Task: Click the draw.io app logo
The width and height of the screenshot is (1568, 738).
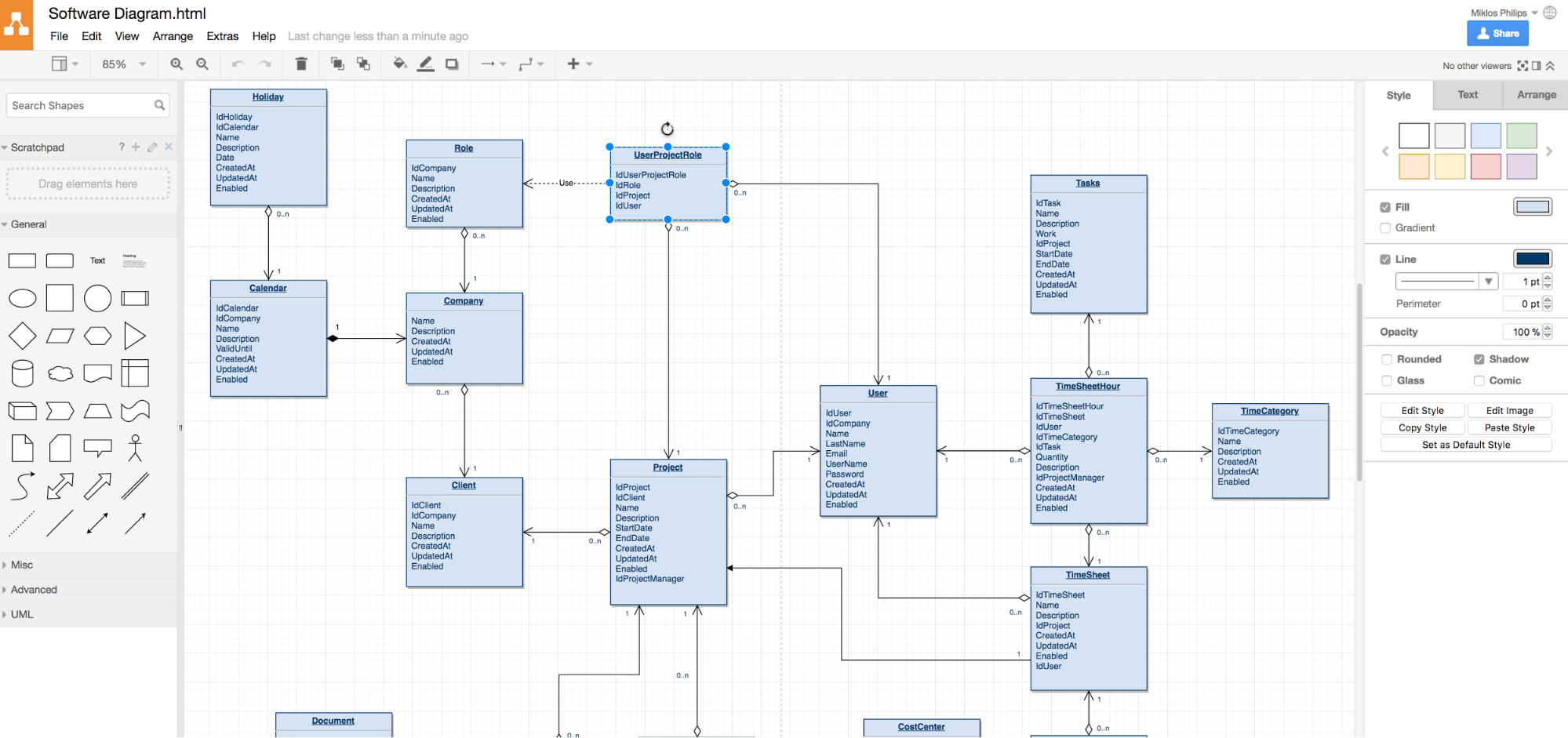Action: 16,24
